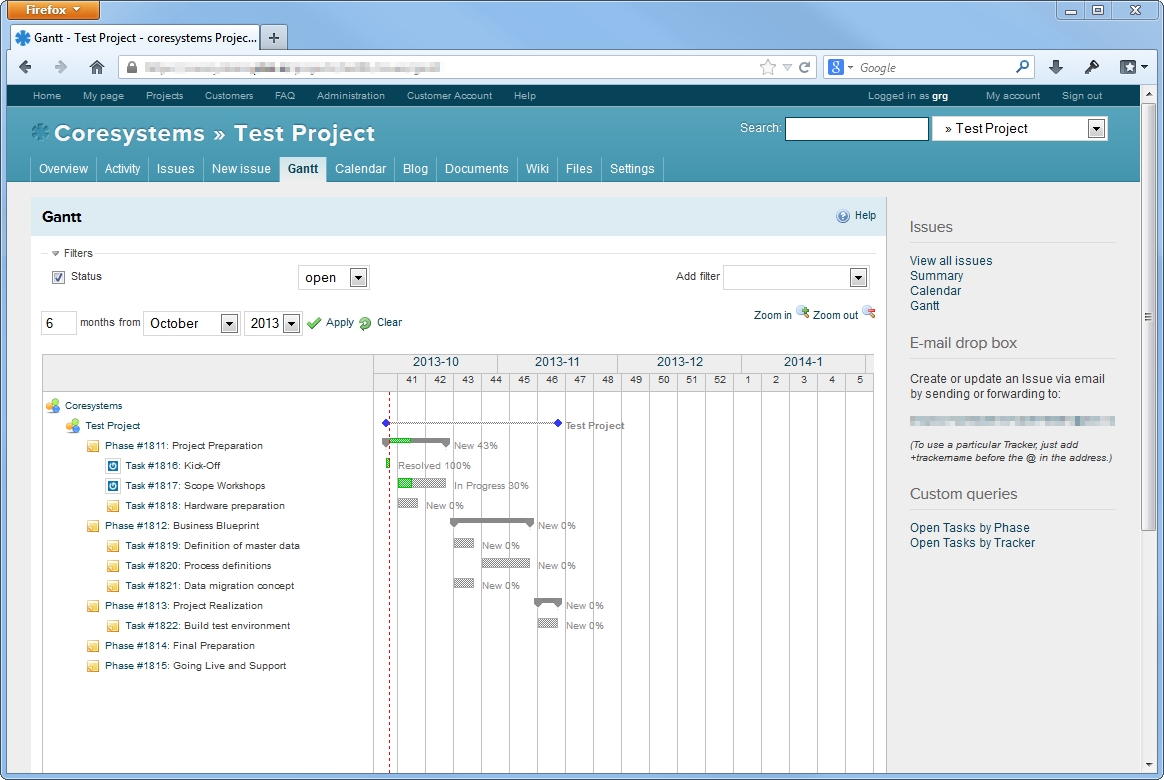1164x780 pixels.
Task: Click the browser forward arrow
Action: 61,68
